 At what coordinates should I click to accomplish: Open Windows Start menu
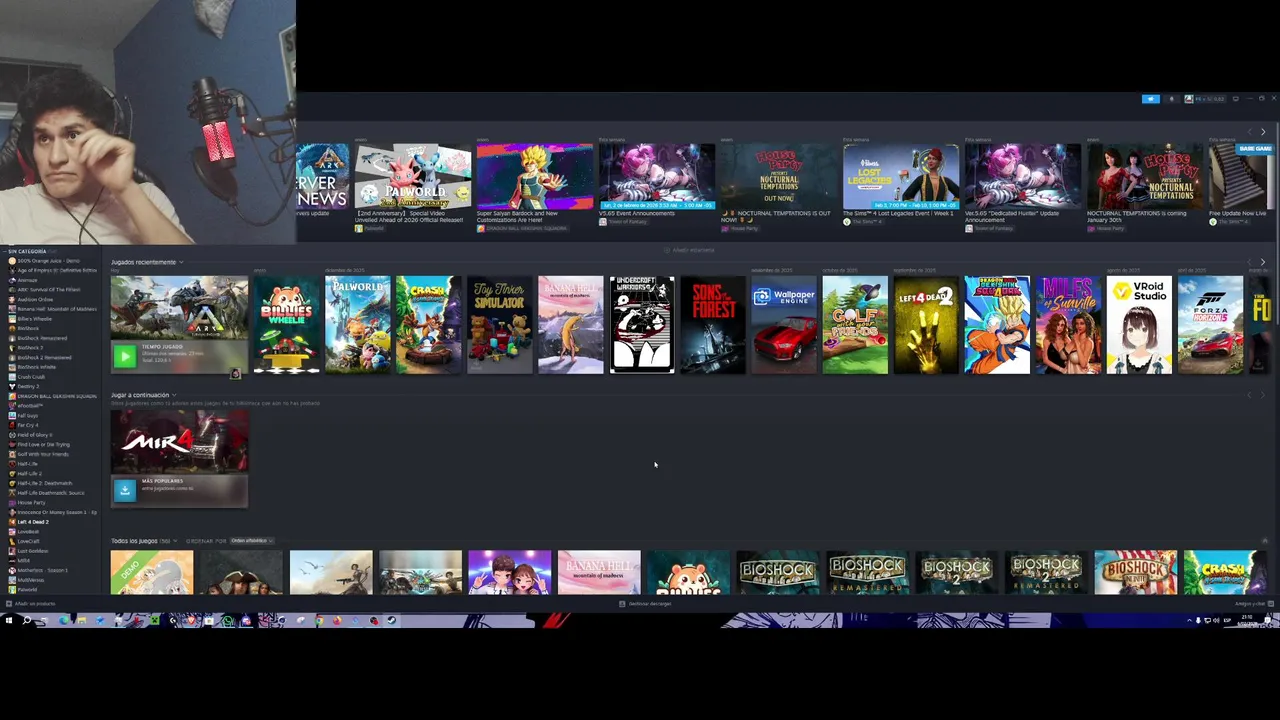tap(9, 620)
